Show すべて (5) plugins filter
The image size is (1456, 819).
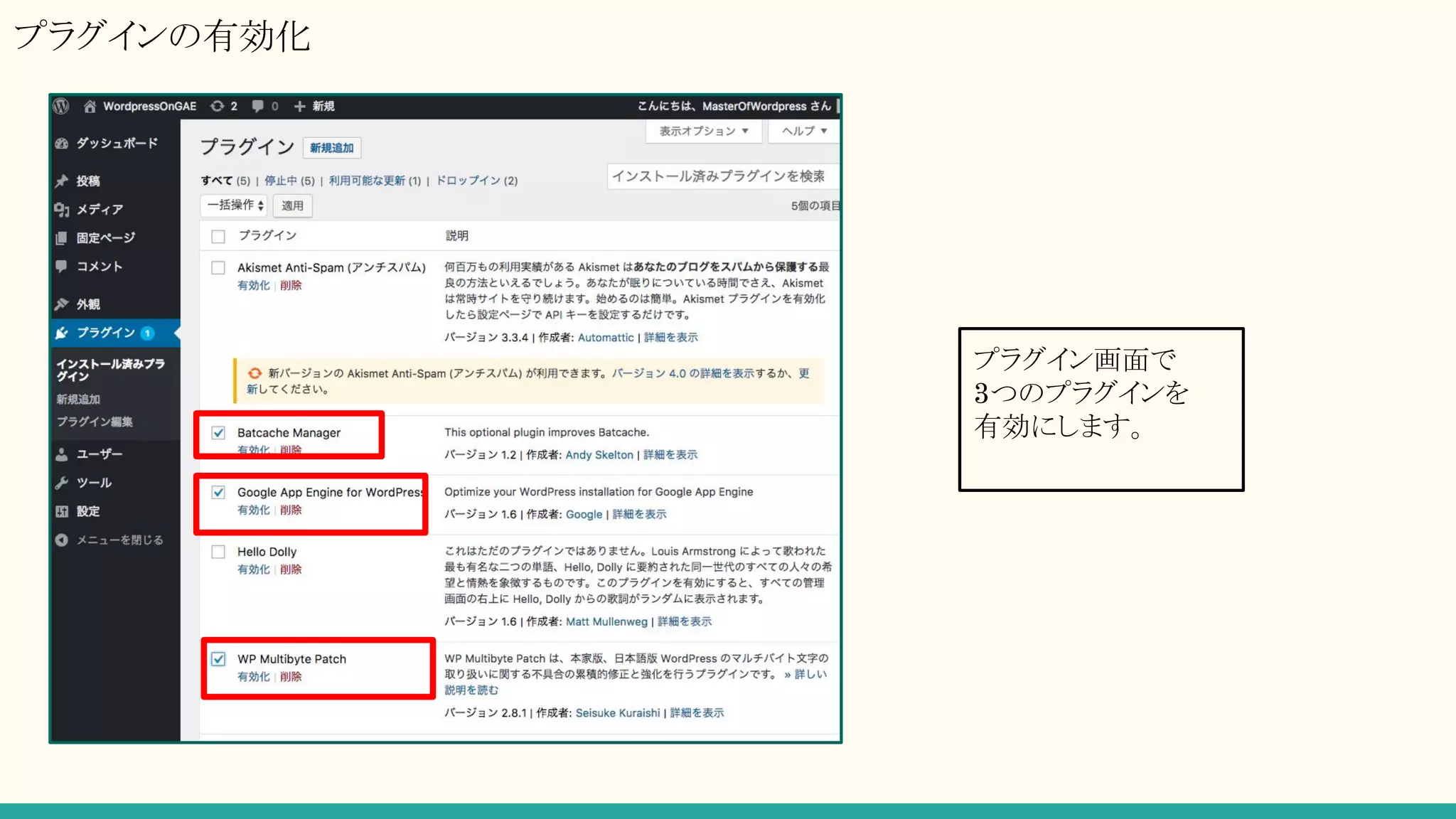[225, 181]
